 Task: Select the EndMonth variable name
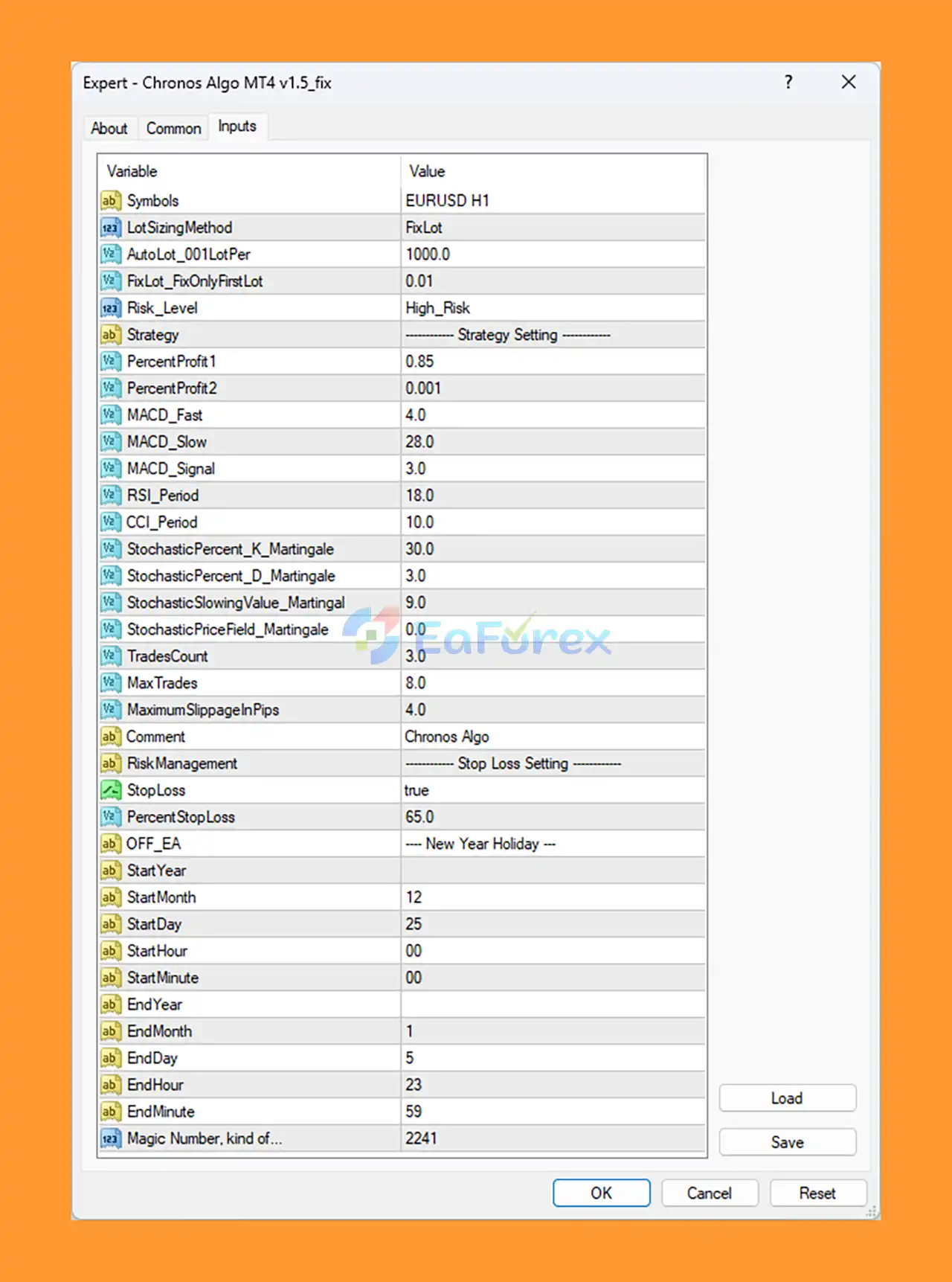point(159,1031)
